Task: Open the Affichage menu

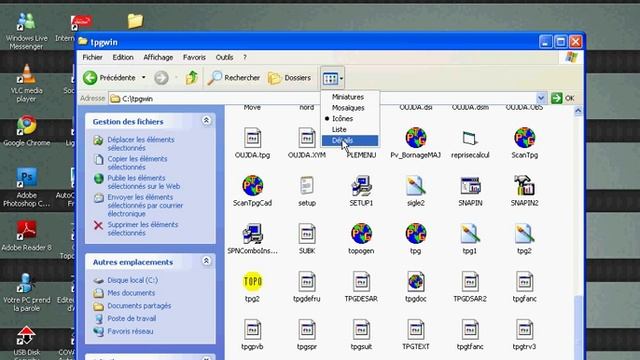Action: pyautogui.click(x=158, y=57)
